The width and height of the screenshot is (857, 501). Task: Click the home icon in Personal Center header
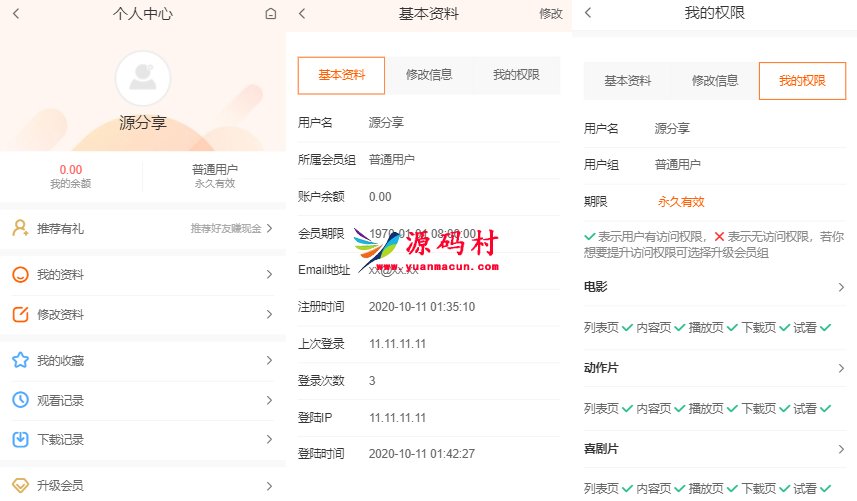point(270,14)
